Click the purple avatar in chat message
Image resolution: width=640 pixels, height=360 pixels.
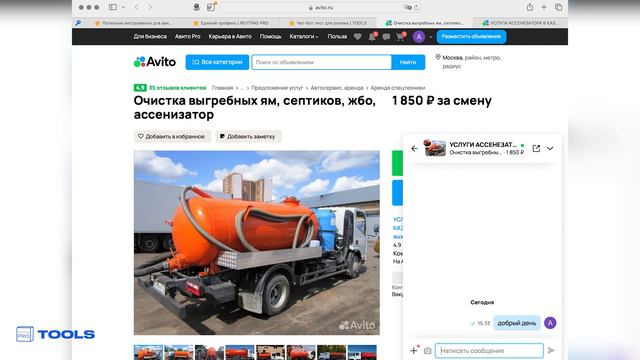tap(550, 323)
